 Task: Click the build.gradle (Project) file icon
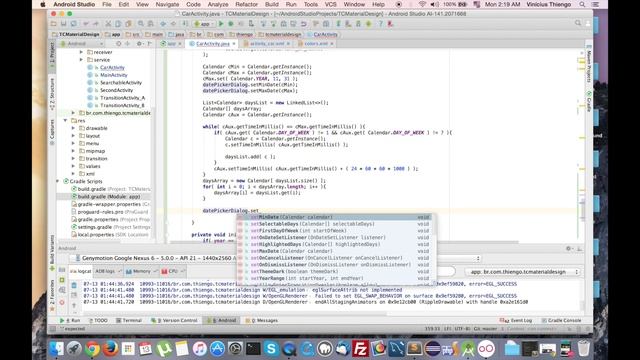click(x=74, y=189)
